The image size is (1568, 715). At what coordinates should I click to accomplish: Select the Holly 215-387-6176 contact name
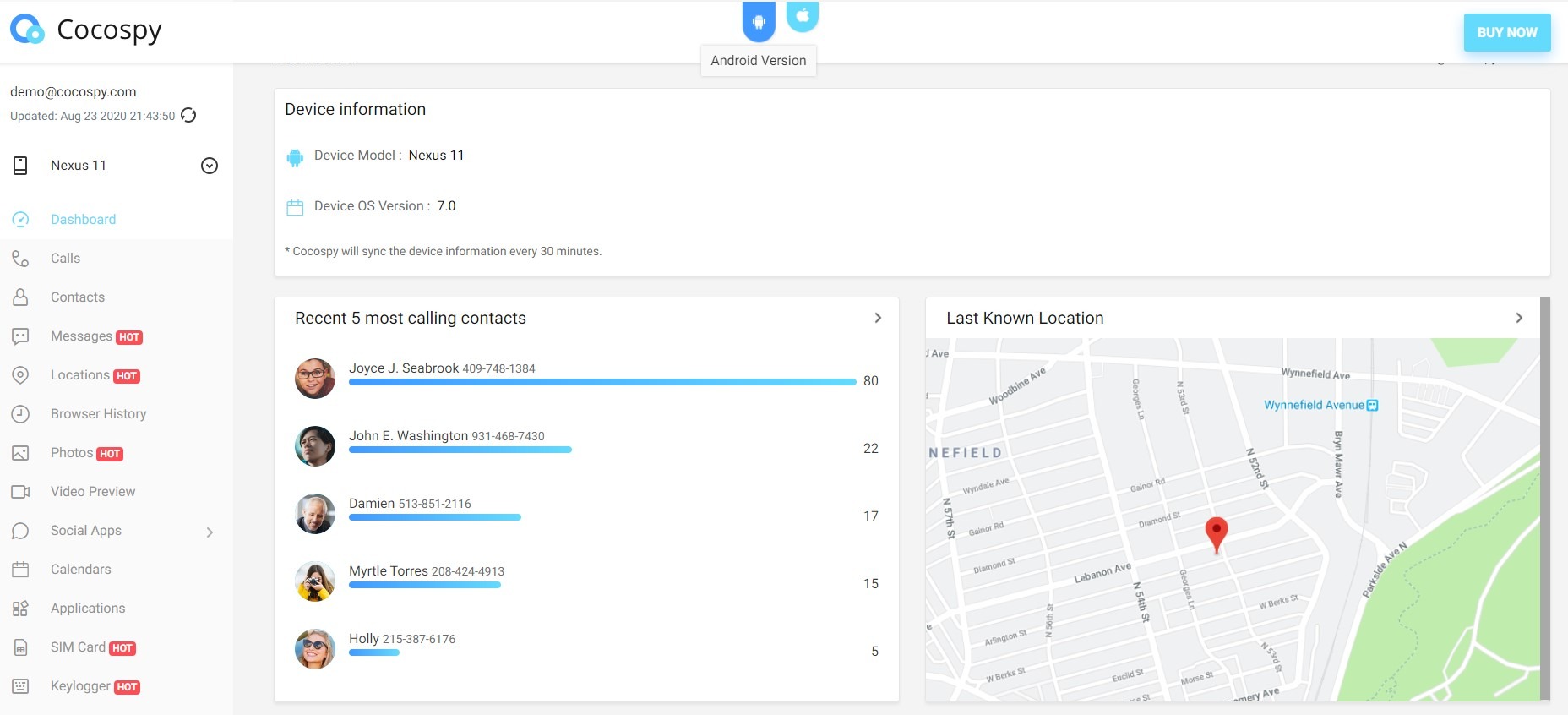click(x=402, y=639)
